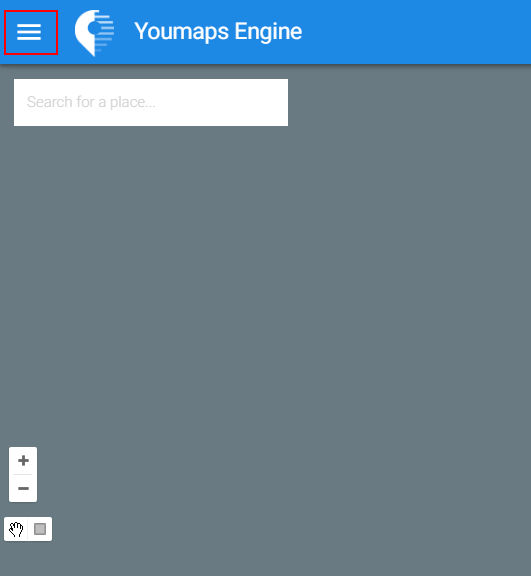Open the hamburger navigation menu
This screenshot has height=576, width=531.
[x=29, y=32]
